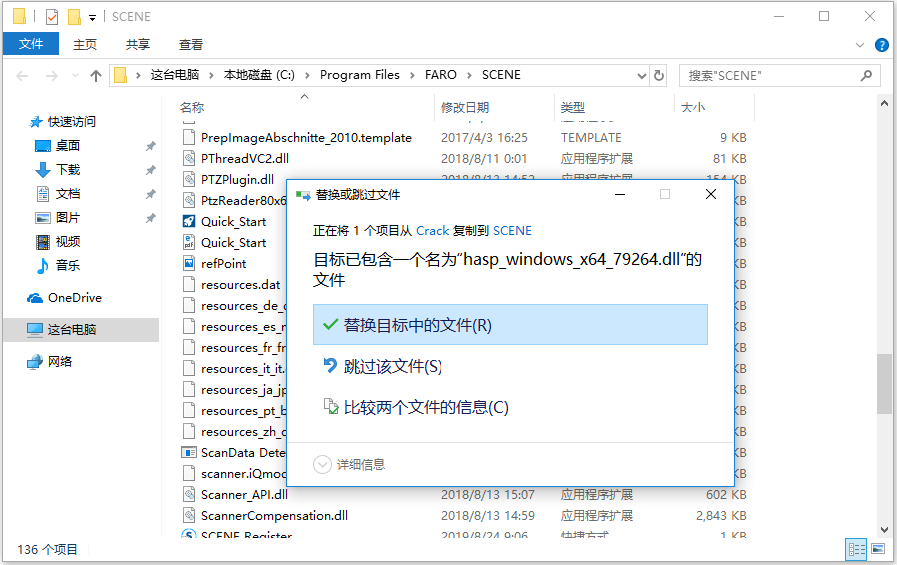Close the replace or skip dialog

click(711, 194)
